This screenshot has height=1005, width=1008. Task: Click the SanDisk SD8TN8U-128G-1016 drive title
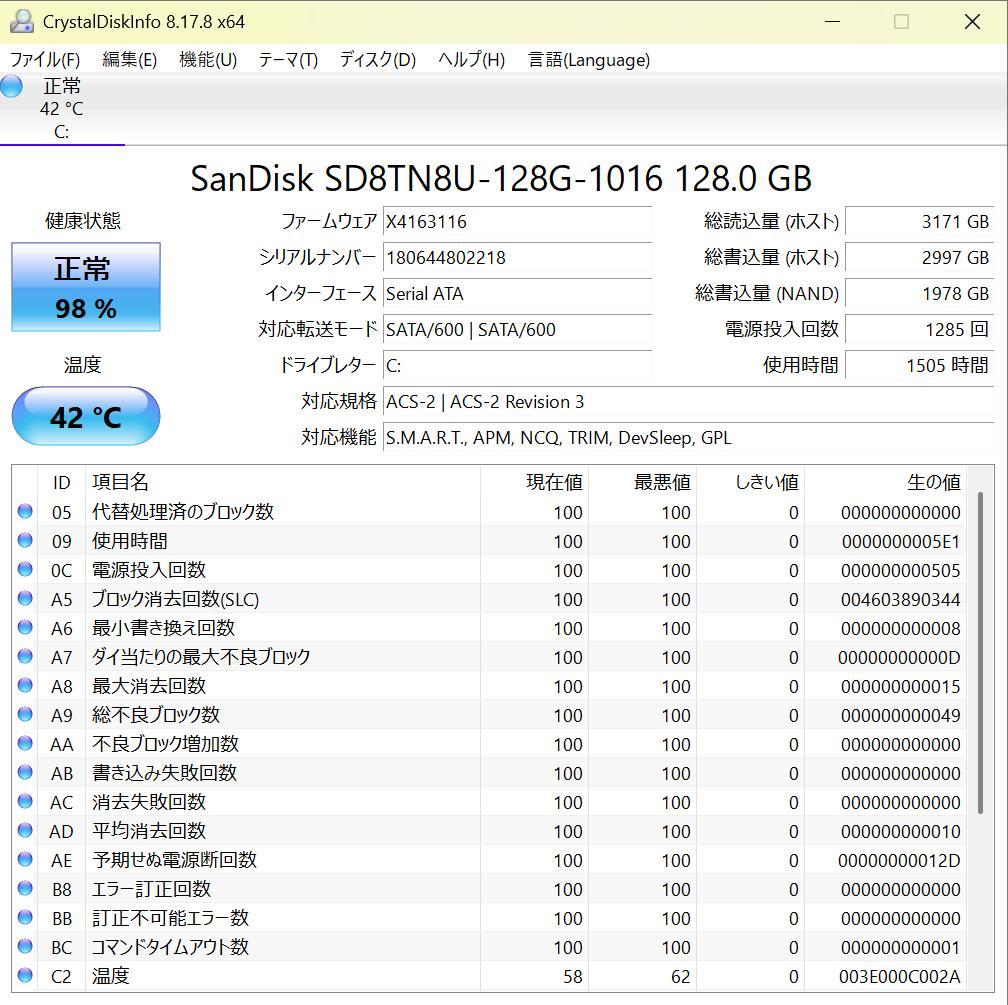coord(501,178)
